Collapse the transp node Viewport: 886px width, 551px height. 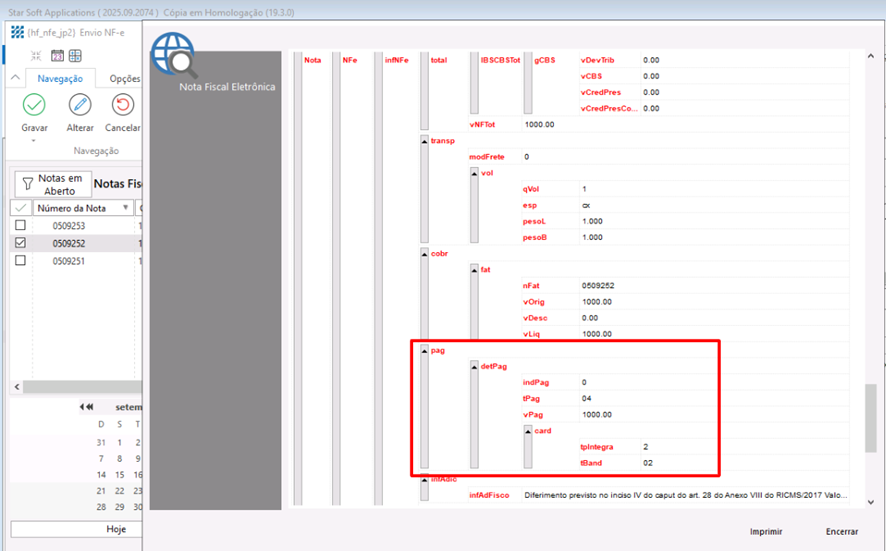(424, 141)
